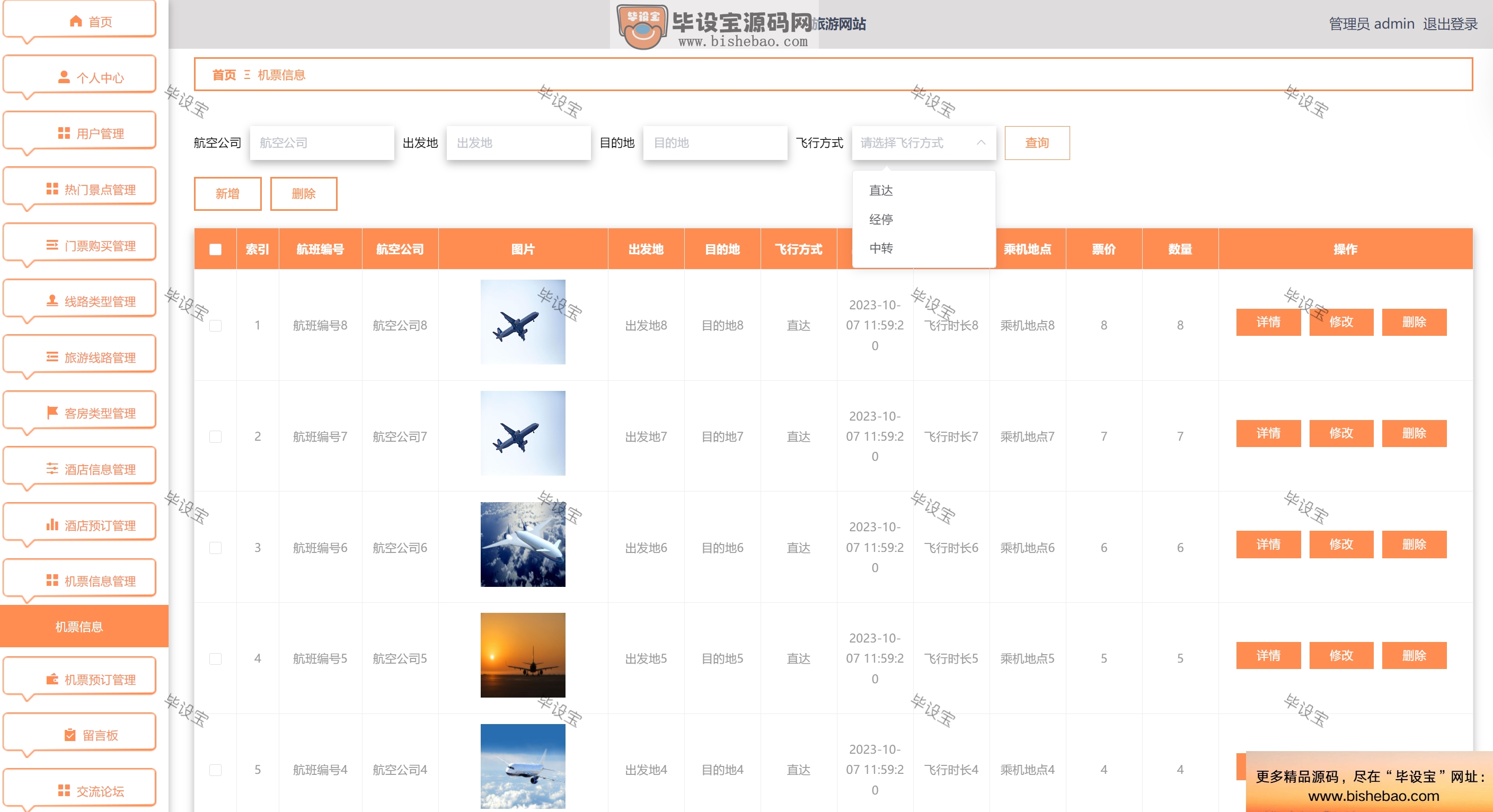Expand the 机票预订管理 sidebar menu

coord(79,680)
